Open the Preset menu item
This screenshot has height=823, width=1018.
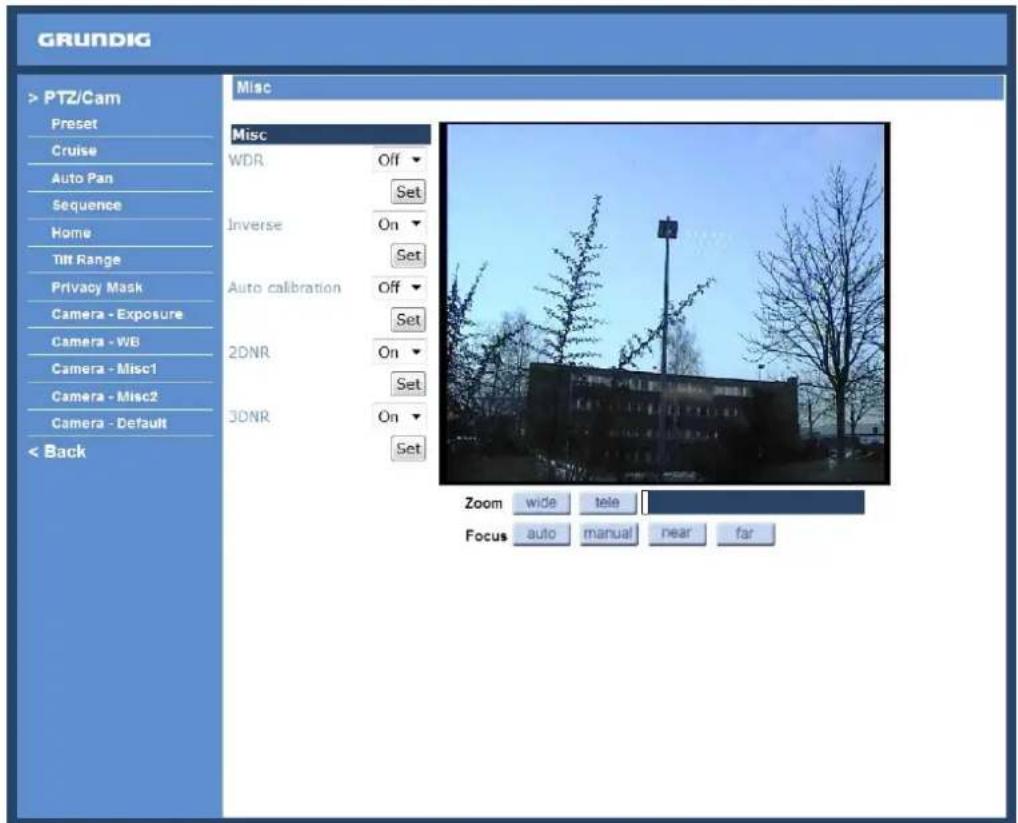(x=74, y=124)
